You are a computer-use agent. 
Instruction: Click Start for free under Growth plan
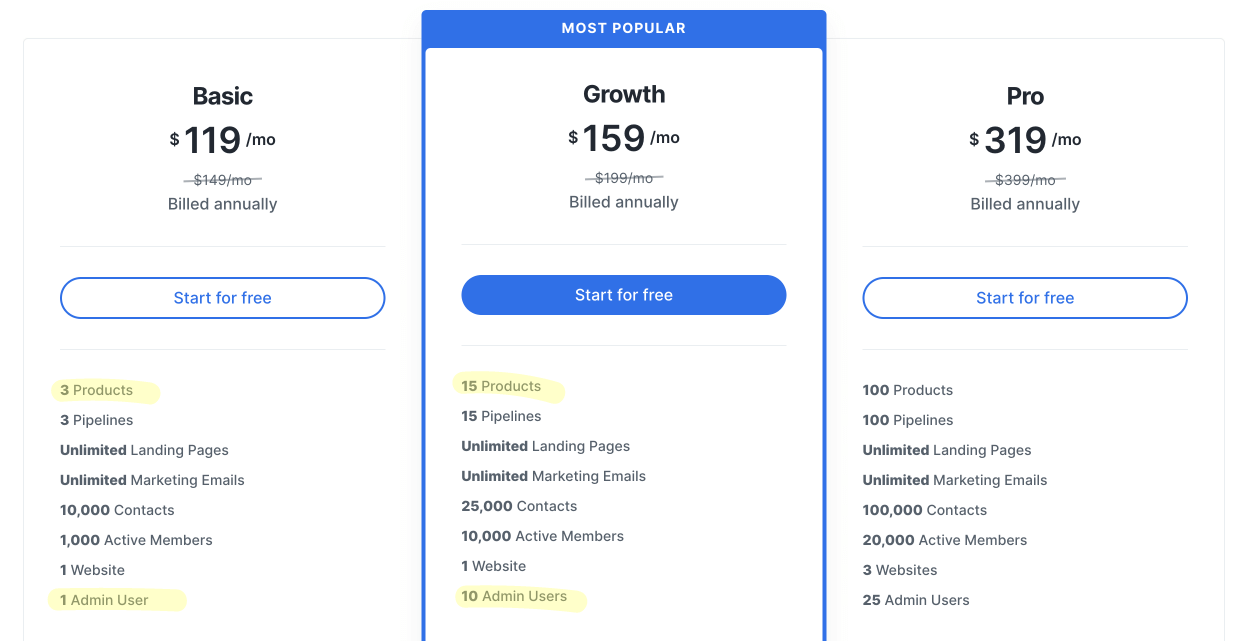(x=623, y=295)
